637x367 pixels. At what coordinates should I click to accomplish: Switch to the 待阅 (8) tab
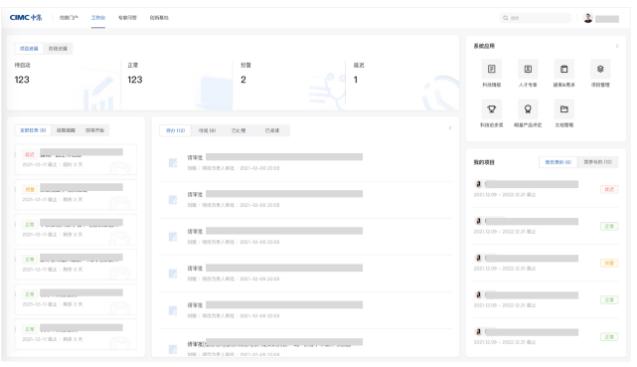[x=207, y=130]
